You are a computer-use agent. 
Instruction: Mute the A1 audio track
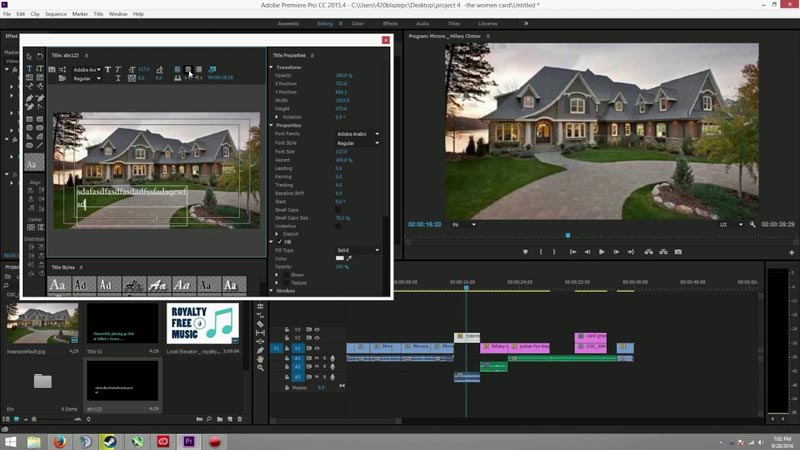point(316,358)
